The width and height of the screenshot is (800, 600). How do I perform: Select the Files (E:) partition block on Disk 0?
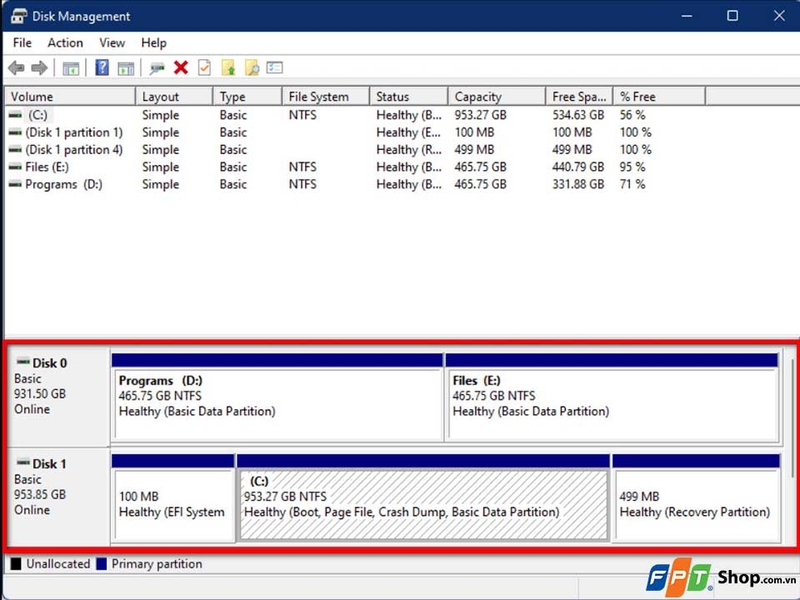pos(612,397)
